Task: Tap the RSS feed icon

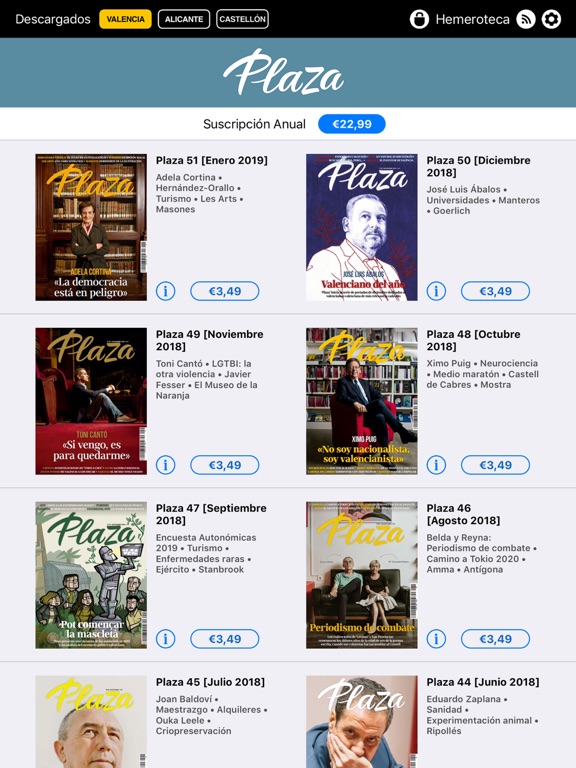Action: [526, 19]
